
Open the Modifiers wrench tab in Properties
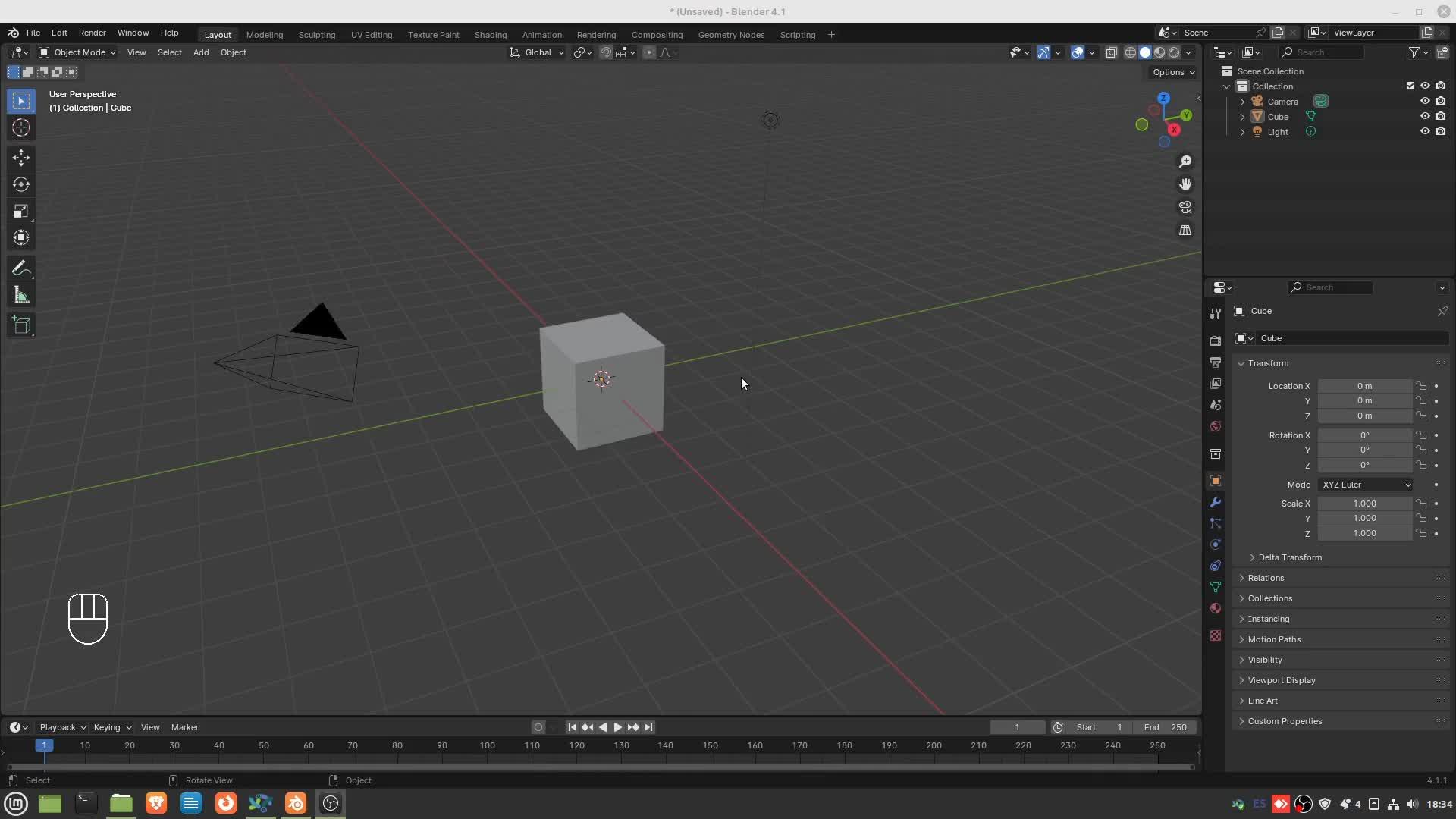[1216, 502]
